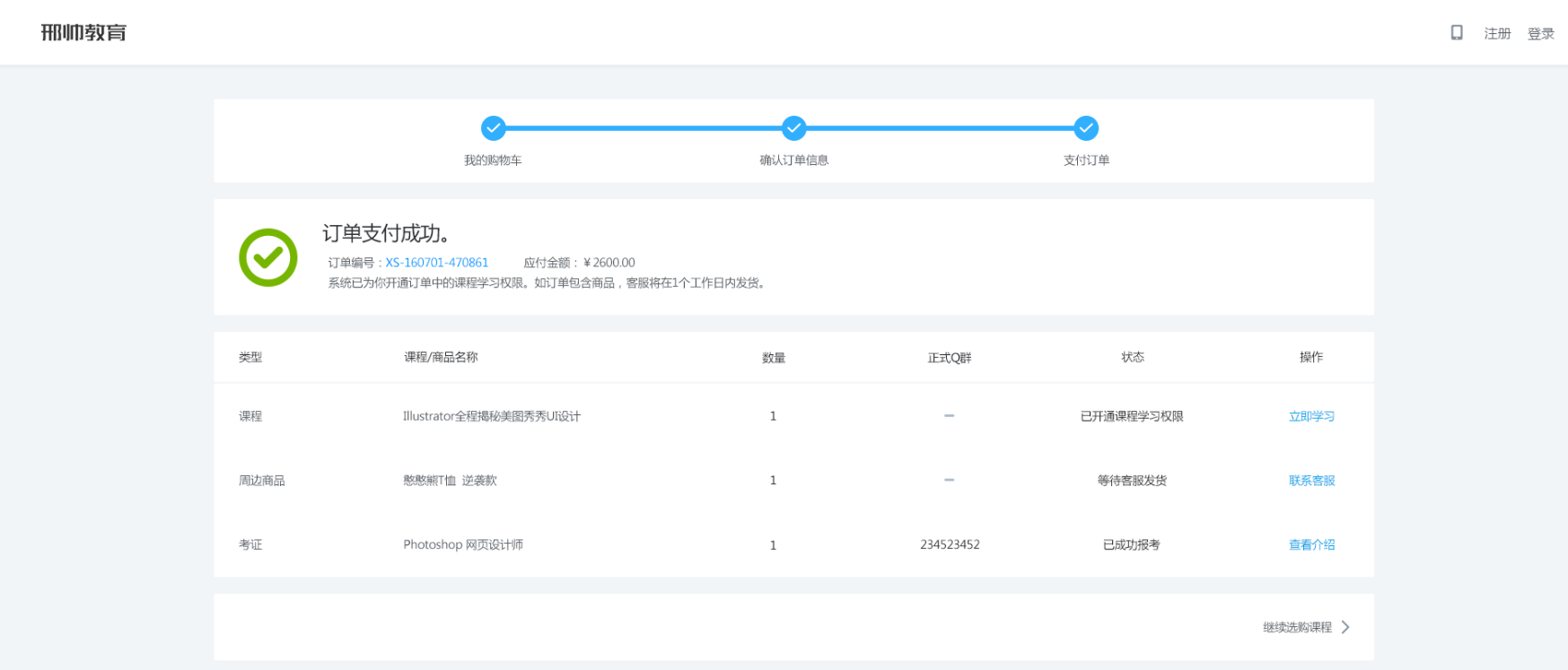
Task: Click the Illustrator全程揭秘美图秀秀UI设计 course name
Action: point(492,416)
